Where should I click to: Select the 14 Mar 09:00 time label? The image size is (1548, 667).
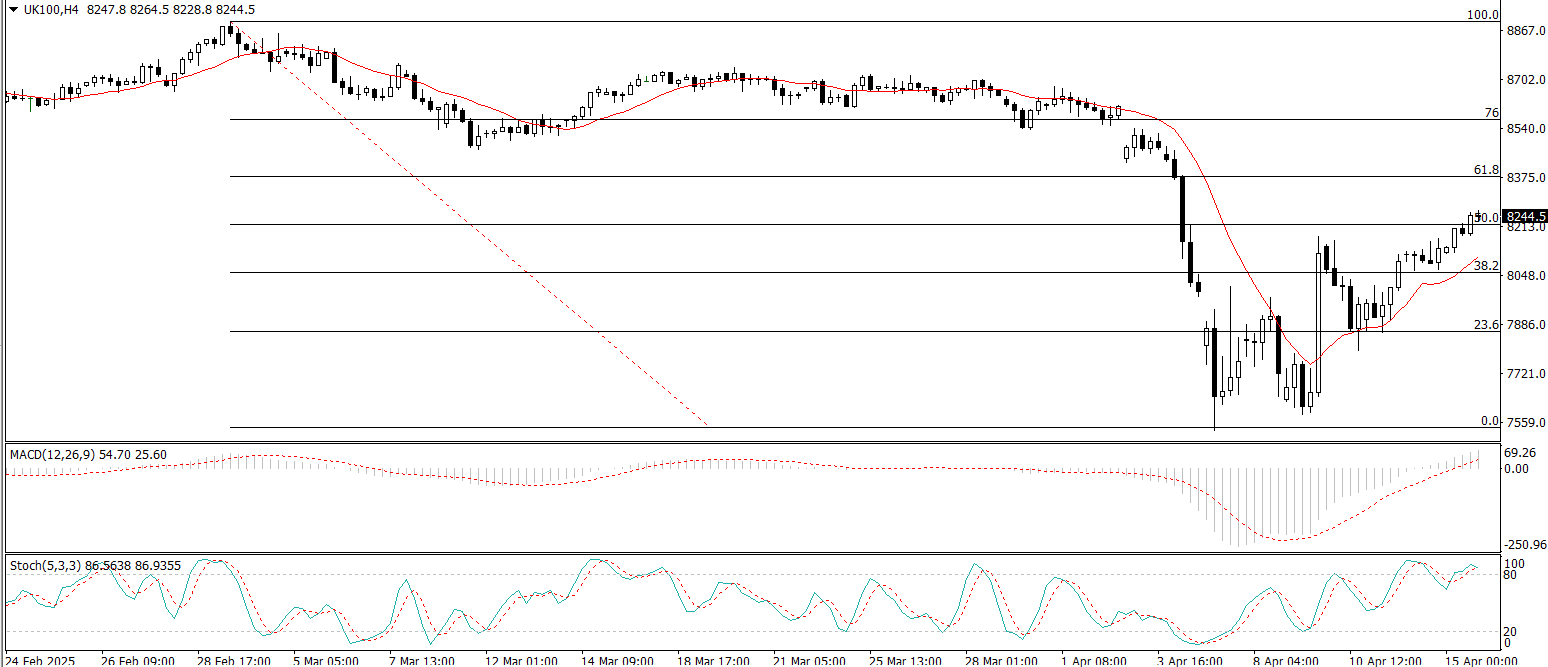pyautogui.click(x=618, y=660)
